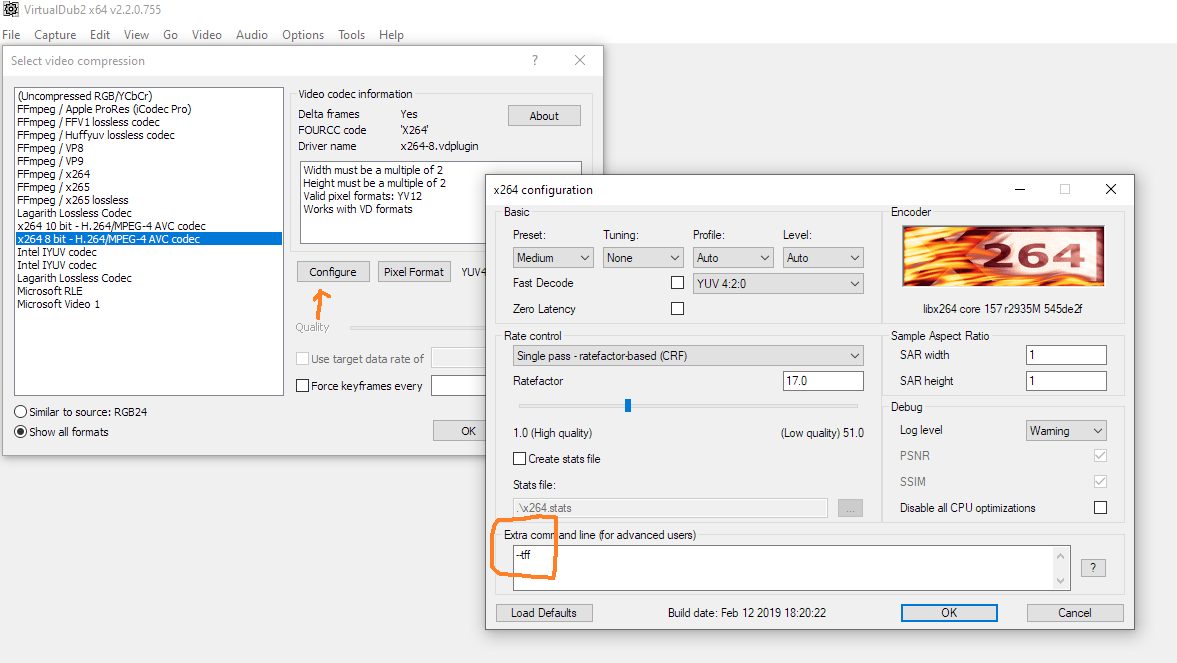Select (Uncompressed RGB/YCbCr) in codec list
Image resolution: width=1177 pixels, height=663 pixels.
click(85, 96)
